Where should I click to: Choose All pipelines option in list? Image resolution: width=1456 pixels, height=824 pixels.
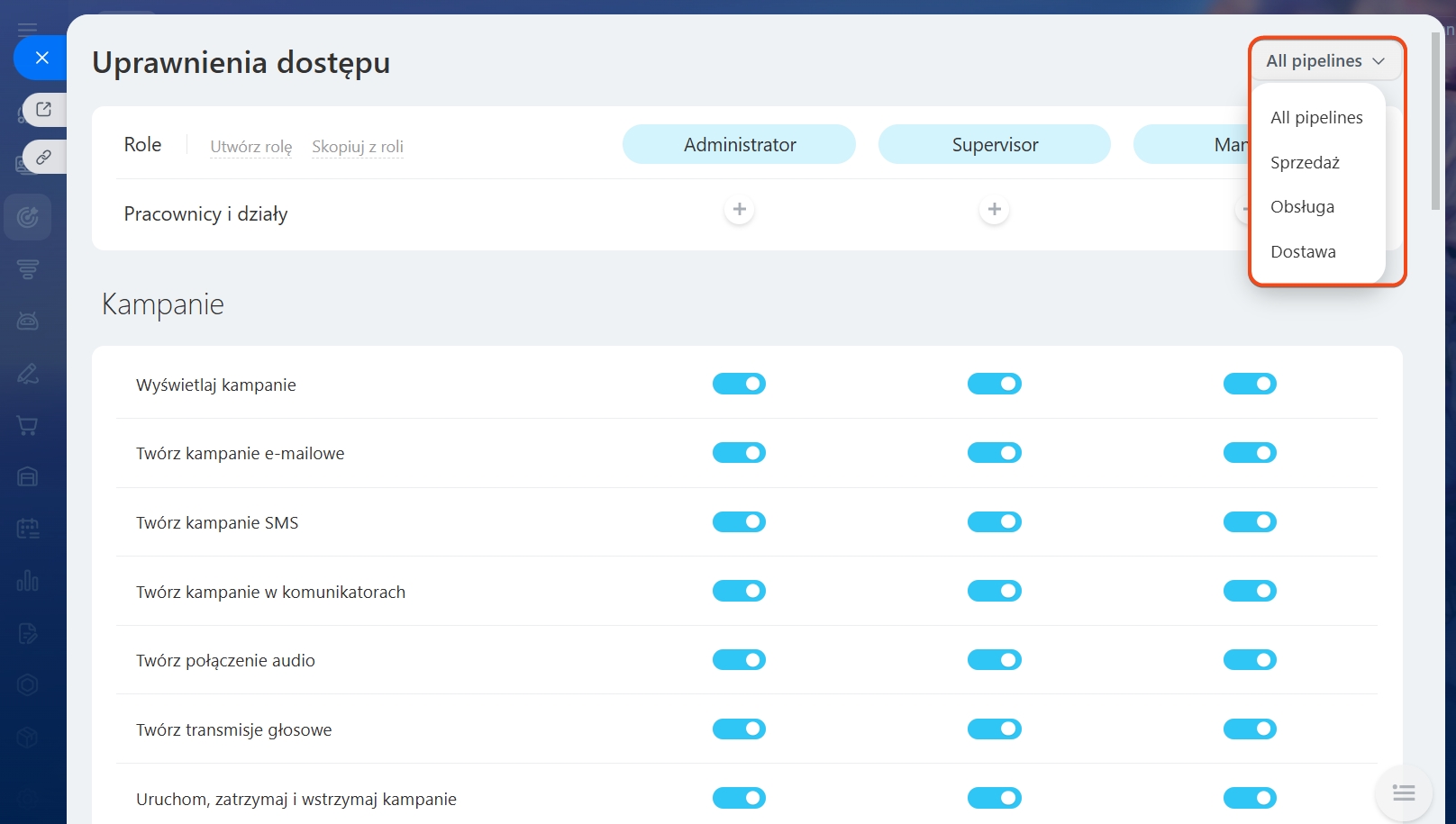[1316, 117]
